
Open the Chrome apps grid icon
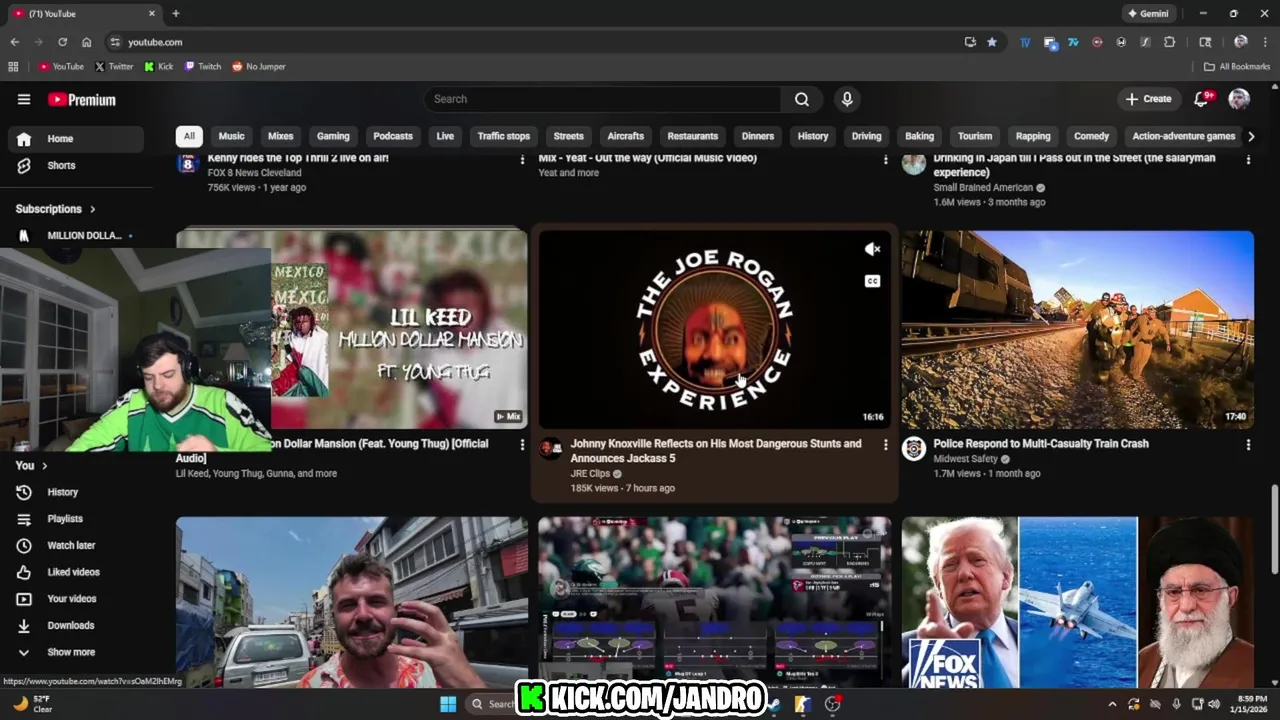[x=13, y=66]
